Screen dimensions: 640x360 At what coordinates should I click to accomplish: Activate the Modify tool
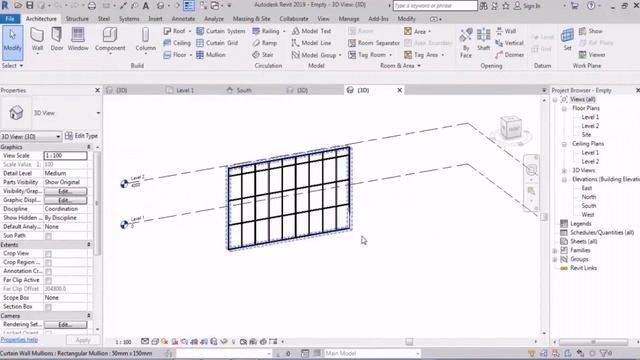[12, 42]
